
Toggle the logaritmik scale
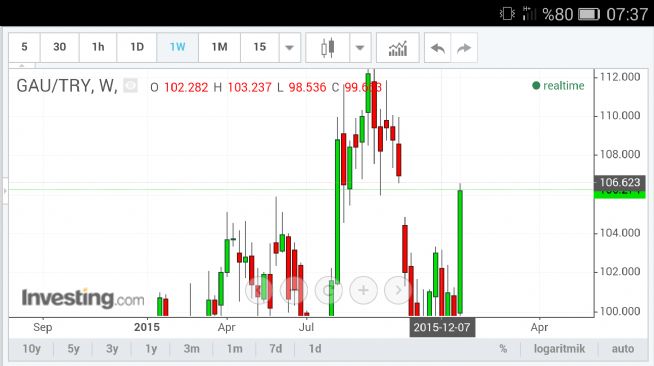[x=559, y=349]
